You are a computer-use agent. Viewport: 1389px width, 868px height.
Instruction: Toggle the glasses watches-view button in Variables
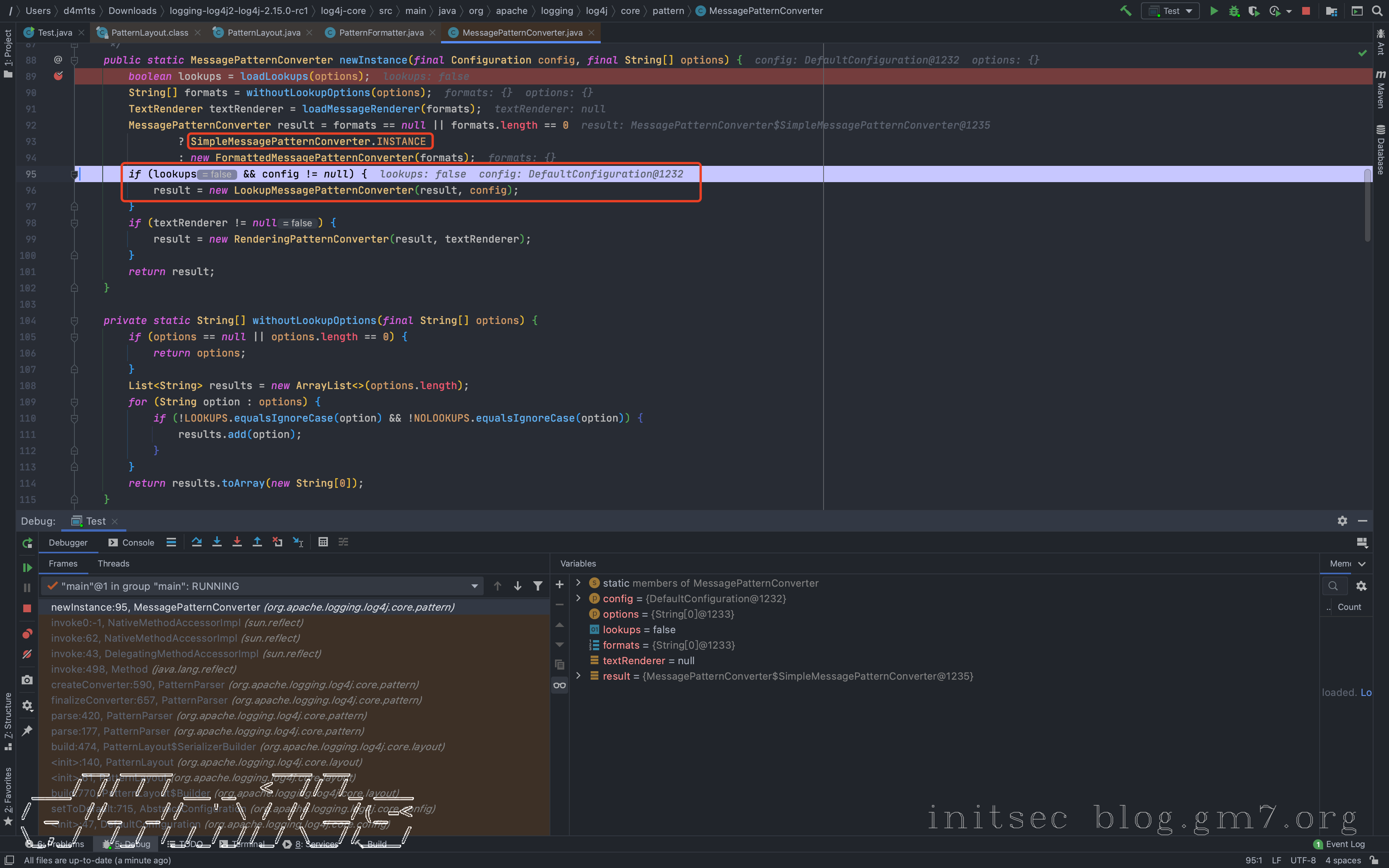point(560,685)
